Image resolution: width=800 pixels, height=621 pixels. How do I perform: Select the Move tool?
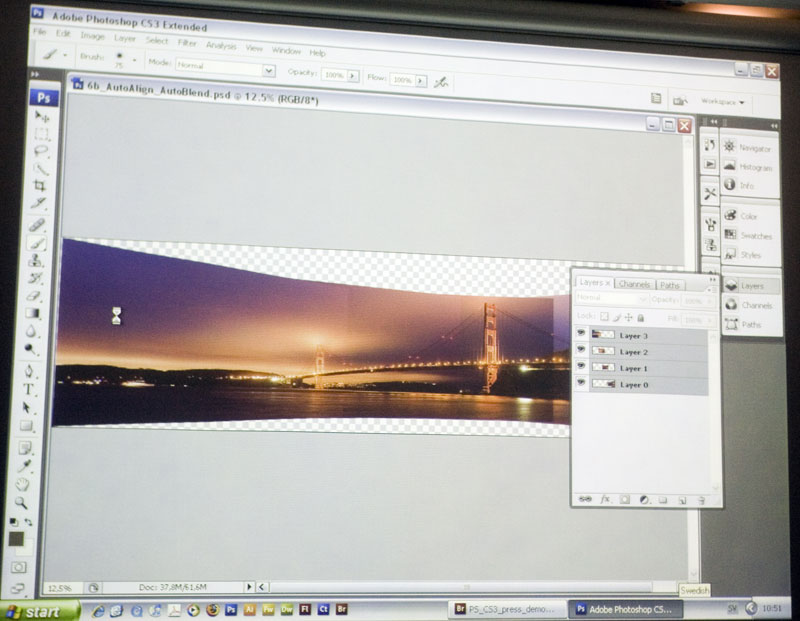(x=42, y=117)
